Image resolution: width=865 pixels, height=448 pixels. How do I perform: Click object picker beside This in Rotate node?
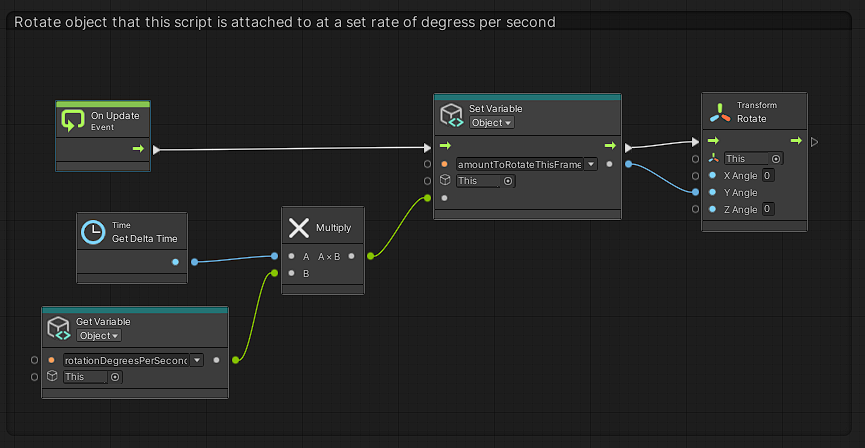coord(776,158)
